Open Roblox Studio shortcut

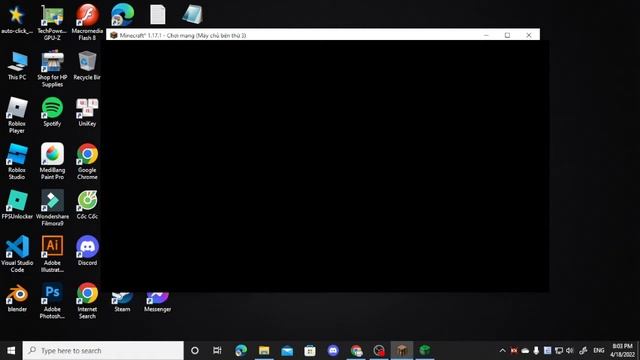point(17,162)
